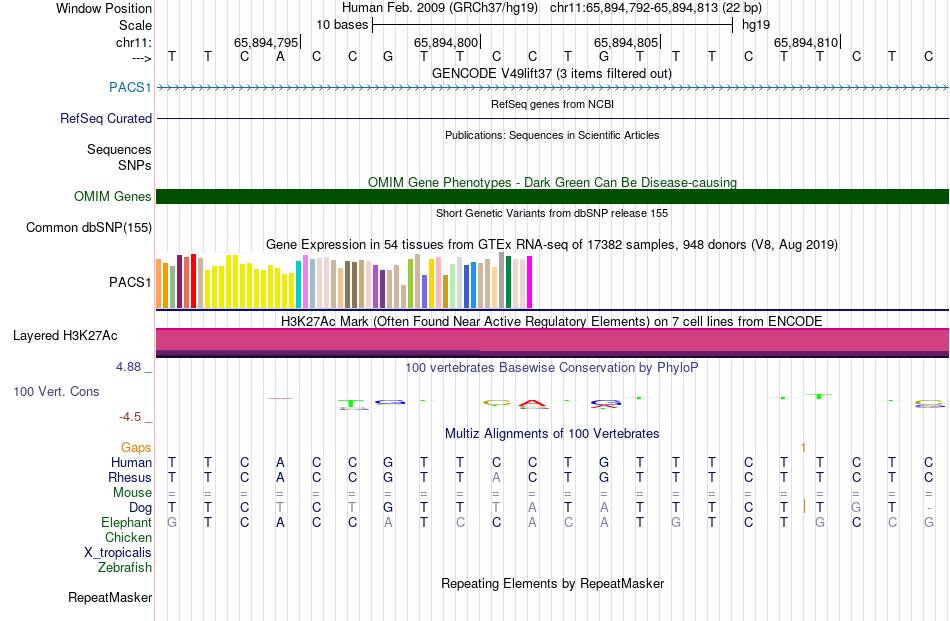Select the Common dbSNP(155) track label
Screen dimensions: 950x621
[x=88, y=227]
